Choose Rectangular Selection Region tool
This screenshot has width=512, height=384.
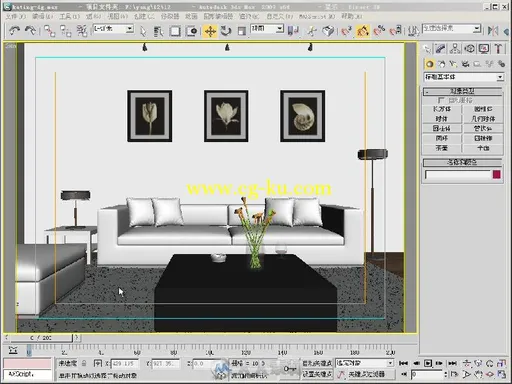click(x=175, y=31)
